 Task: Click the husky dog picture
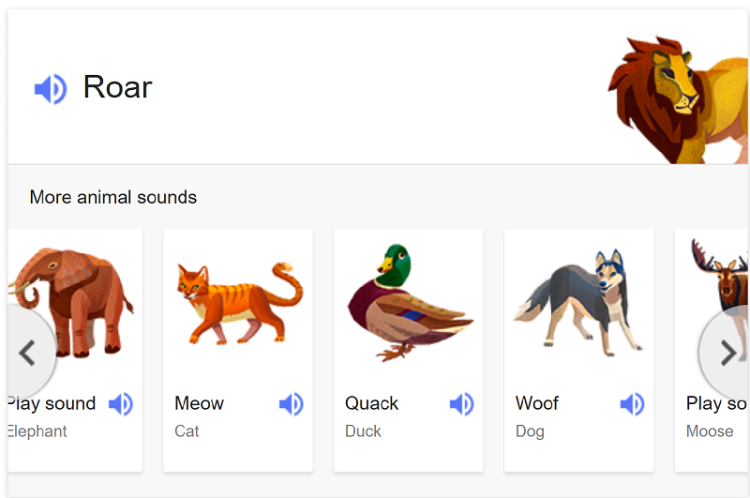[579, 303]
